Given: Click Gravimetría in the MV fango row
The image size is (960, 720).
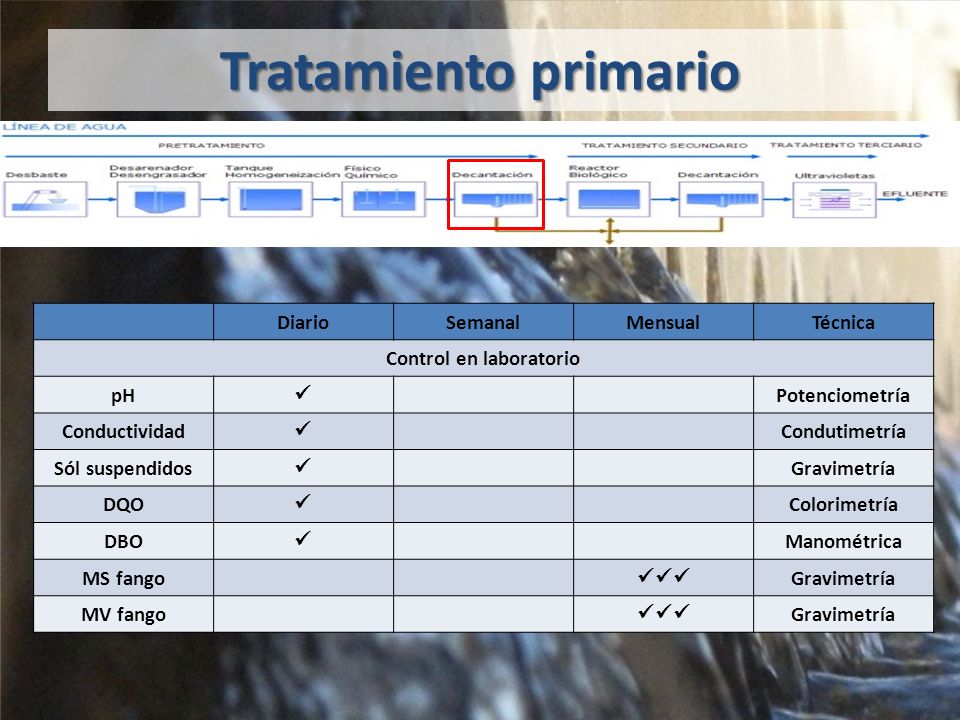Looking at the screenshot, I should coord(843,615).
